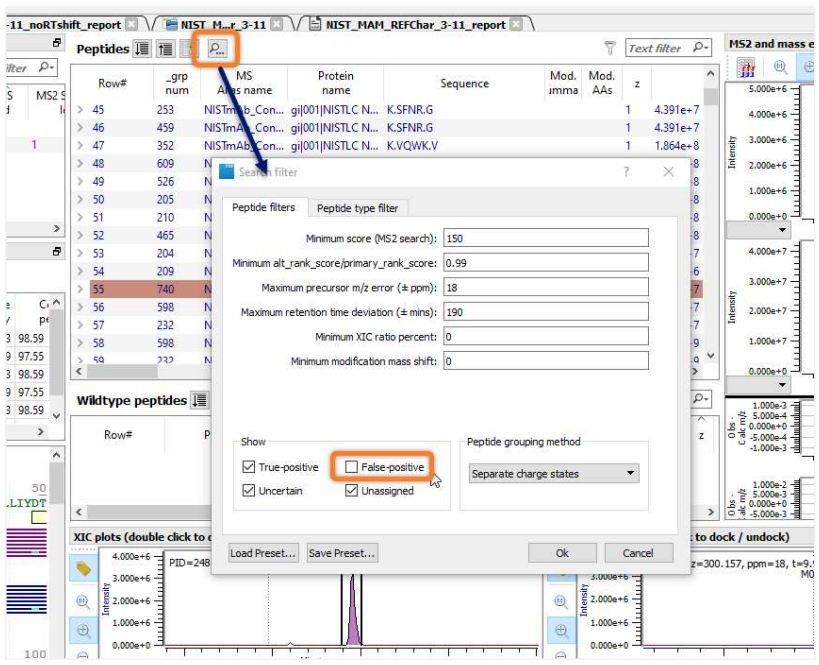This screenshot has height=665, width=819.
Task: Toggle the Unassigned checkbox
Action: [352, 491]
